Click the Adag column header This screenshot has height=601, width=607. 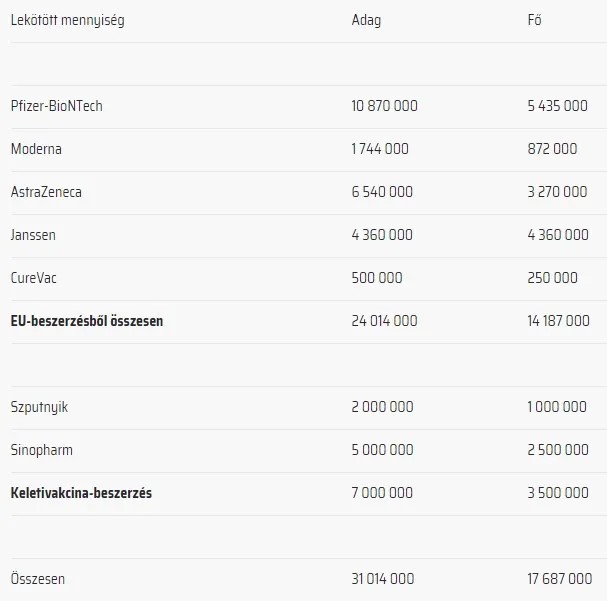point(366,20)
